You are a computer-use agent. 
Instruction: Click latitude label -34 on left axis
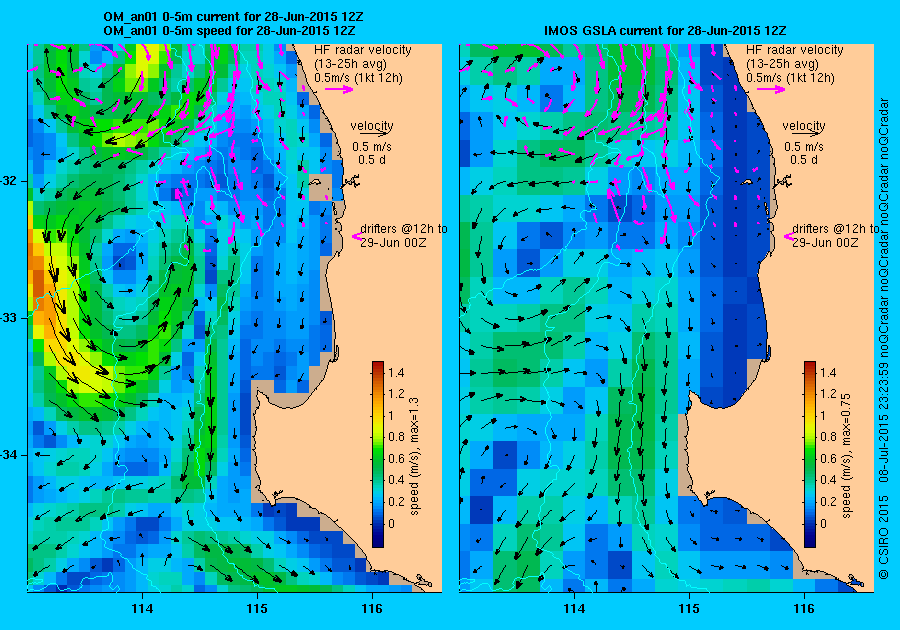tap(9, 455)
